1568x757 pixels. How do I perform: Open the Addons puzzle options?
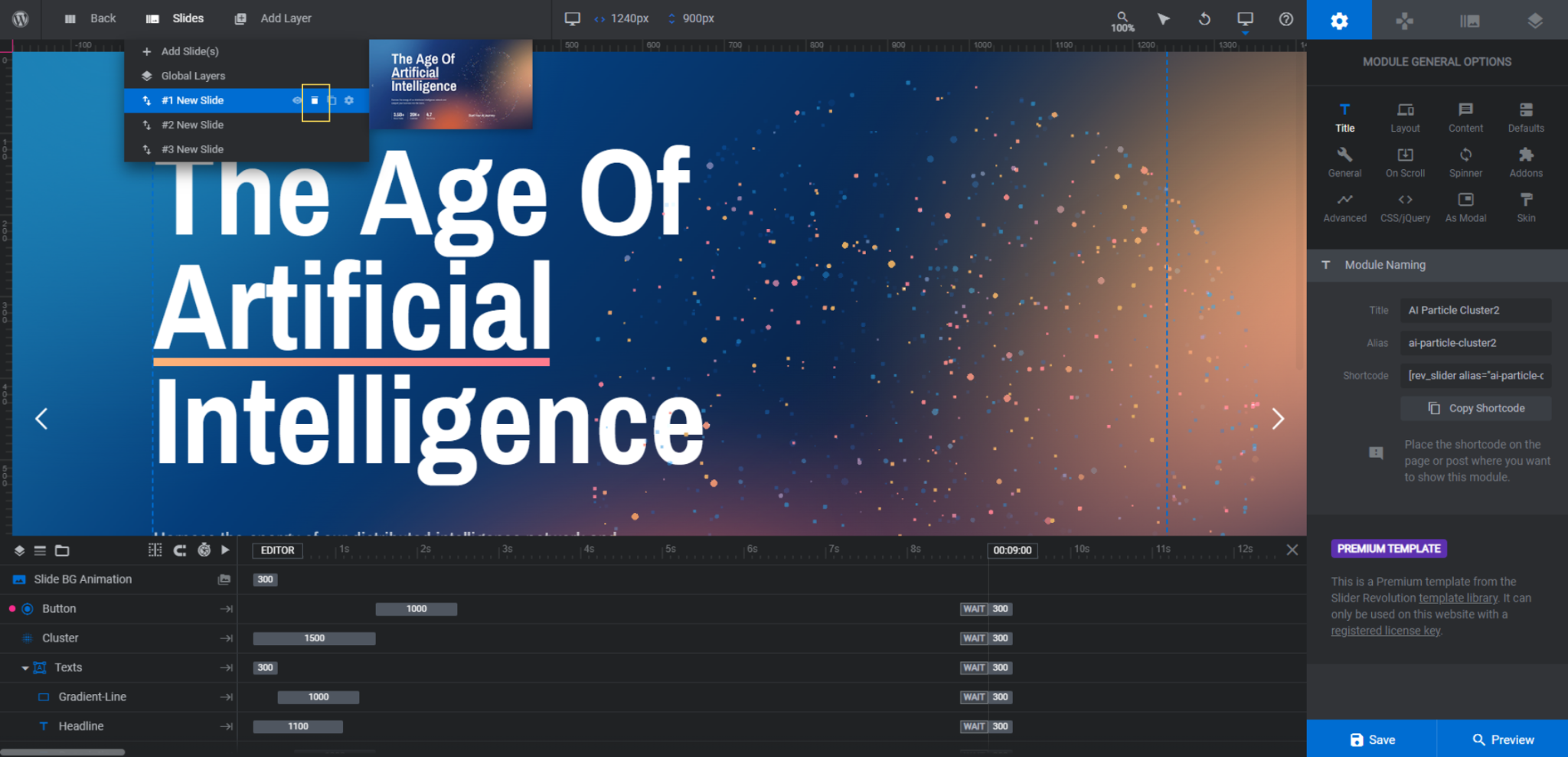point(1526,163)
